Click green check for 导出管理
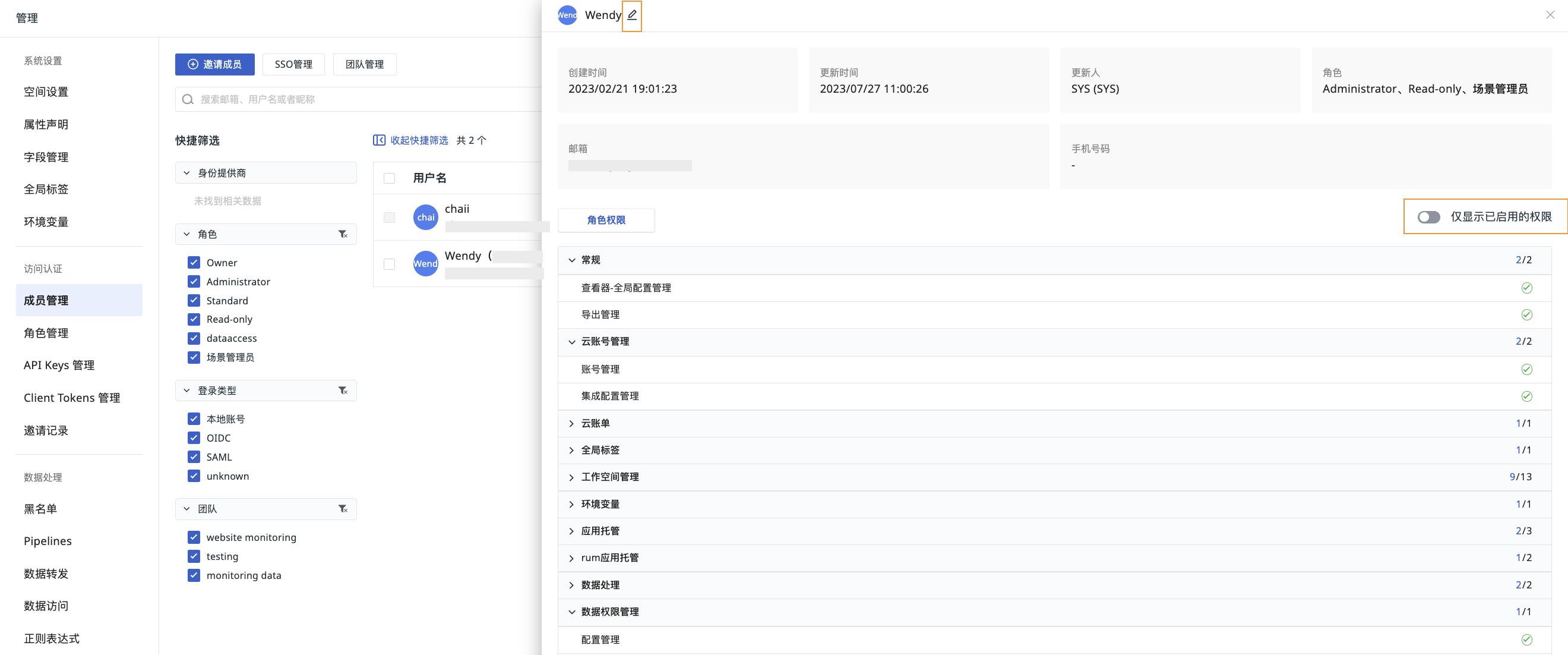The width and height of the screenshot is (1568, 655). tap(1526, 315)
